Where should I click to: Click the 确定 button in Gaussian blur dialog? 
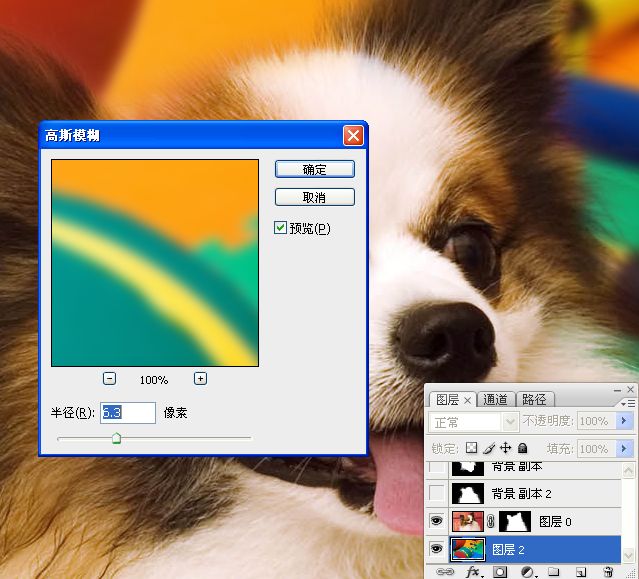tap(315, 169)
